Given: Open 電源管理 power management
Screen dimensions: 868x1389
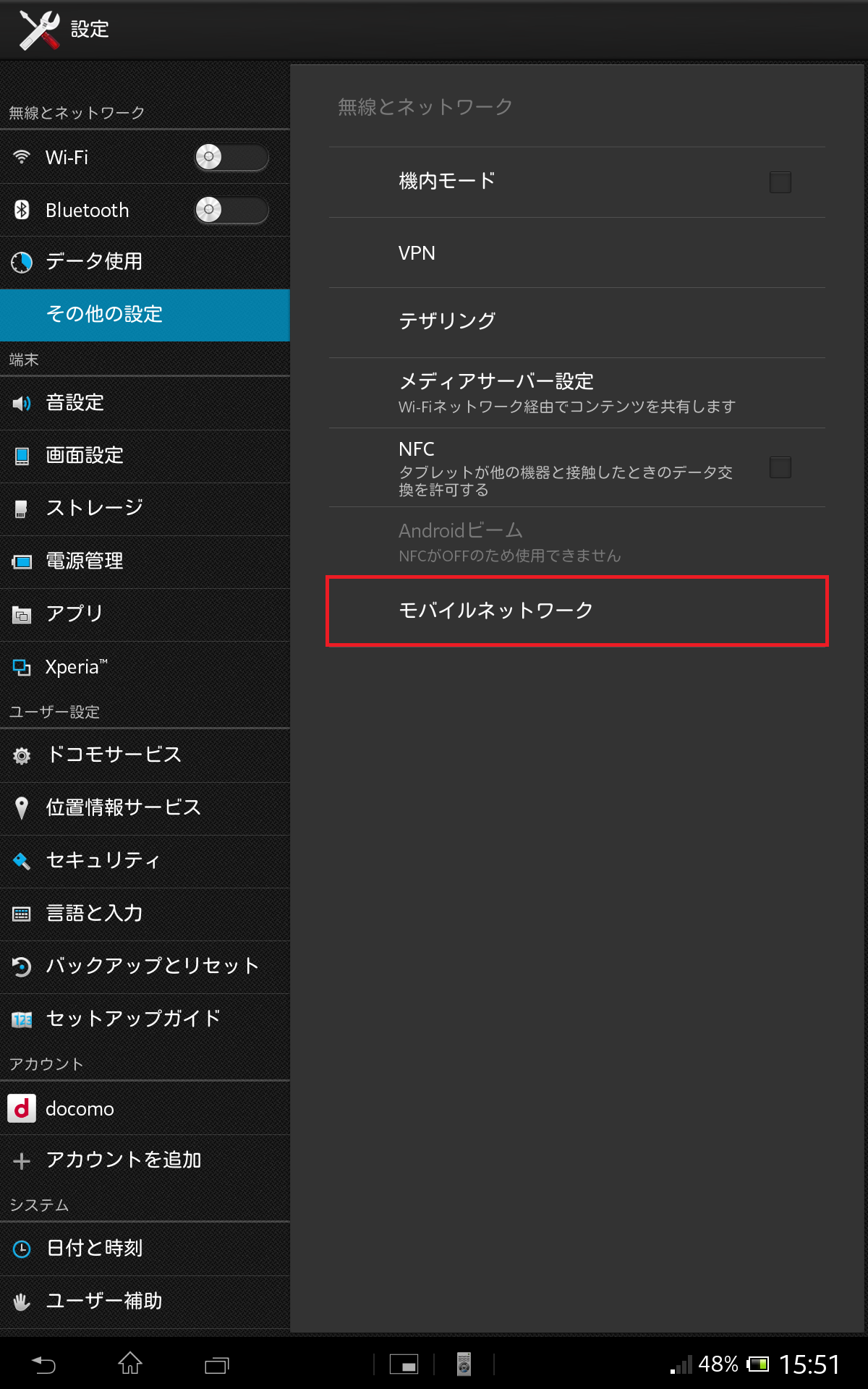Looking at the screenshot, I should coord(145,561).
